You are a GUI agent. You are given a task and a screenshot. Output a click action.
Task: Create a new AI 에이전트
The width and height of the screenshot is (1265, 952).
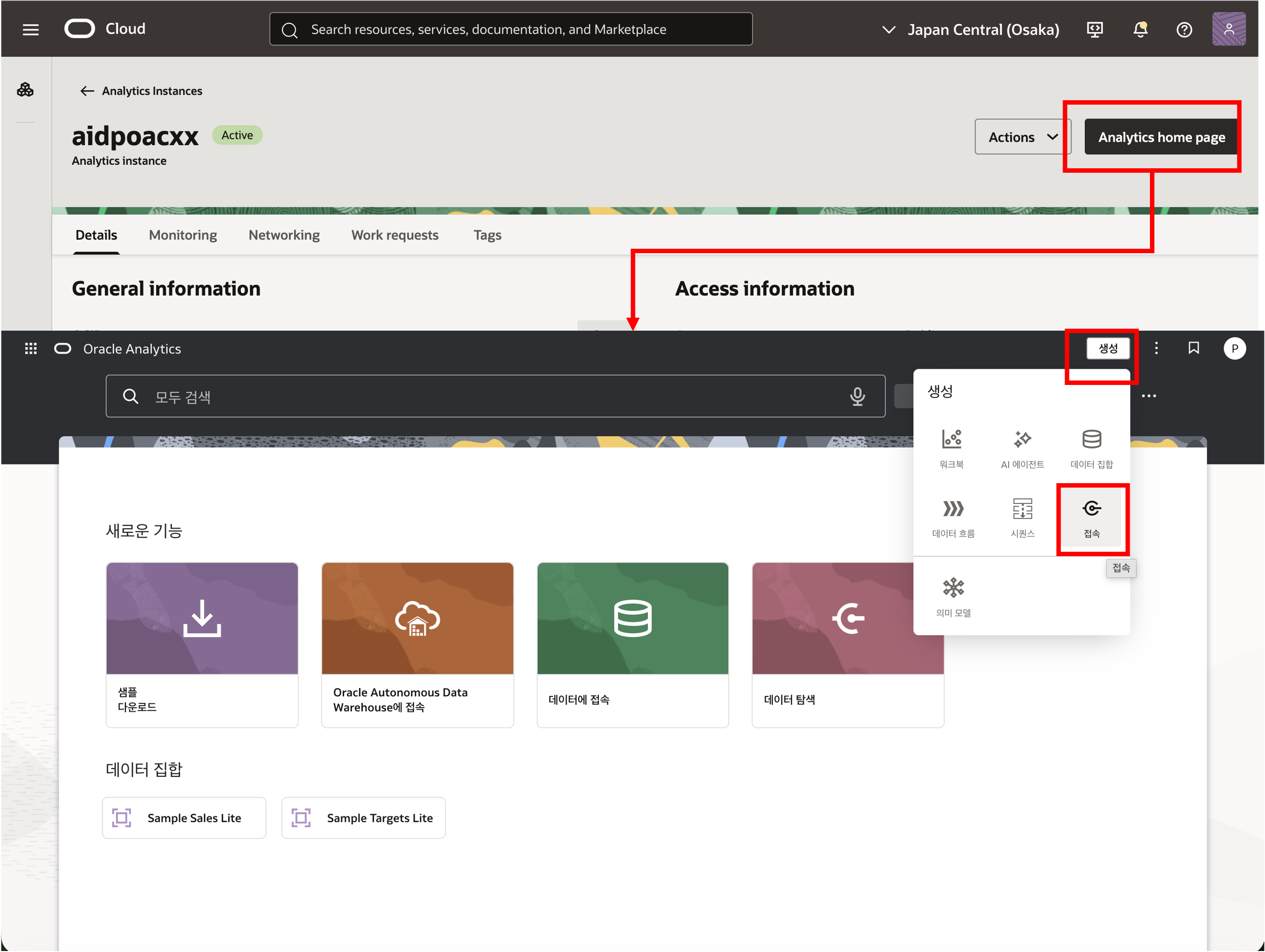(x=1022, y=449)
